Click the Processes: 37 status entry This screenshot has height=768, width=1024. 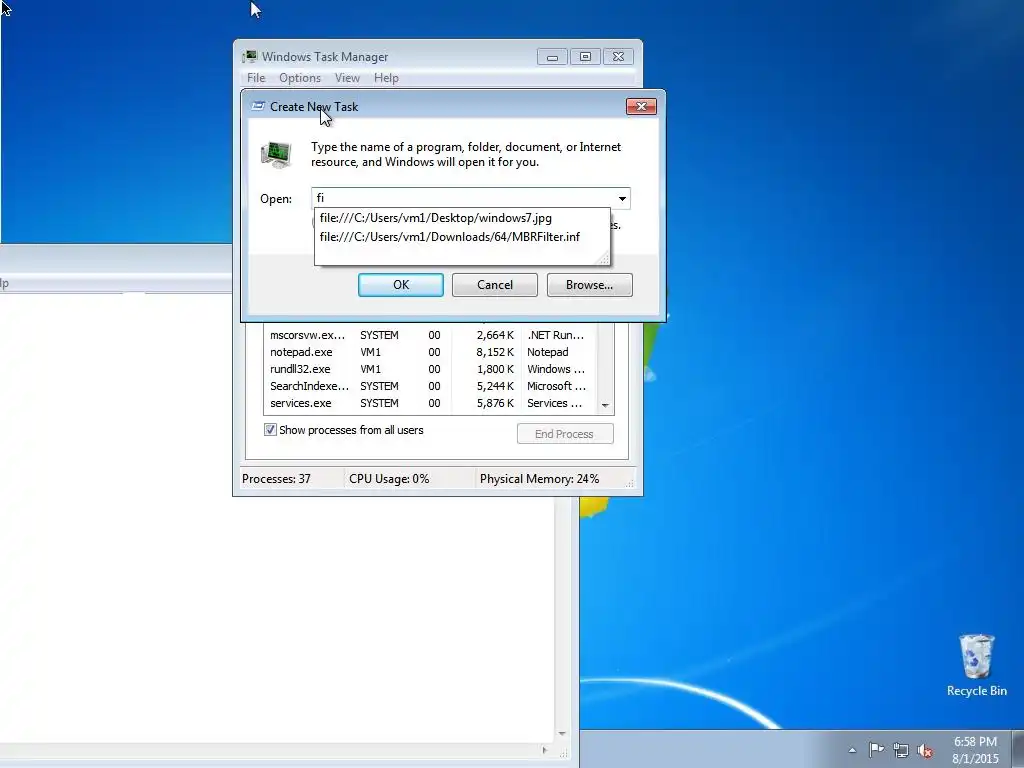pyautogui.click(x=276, y=479)
